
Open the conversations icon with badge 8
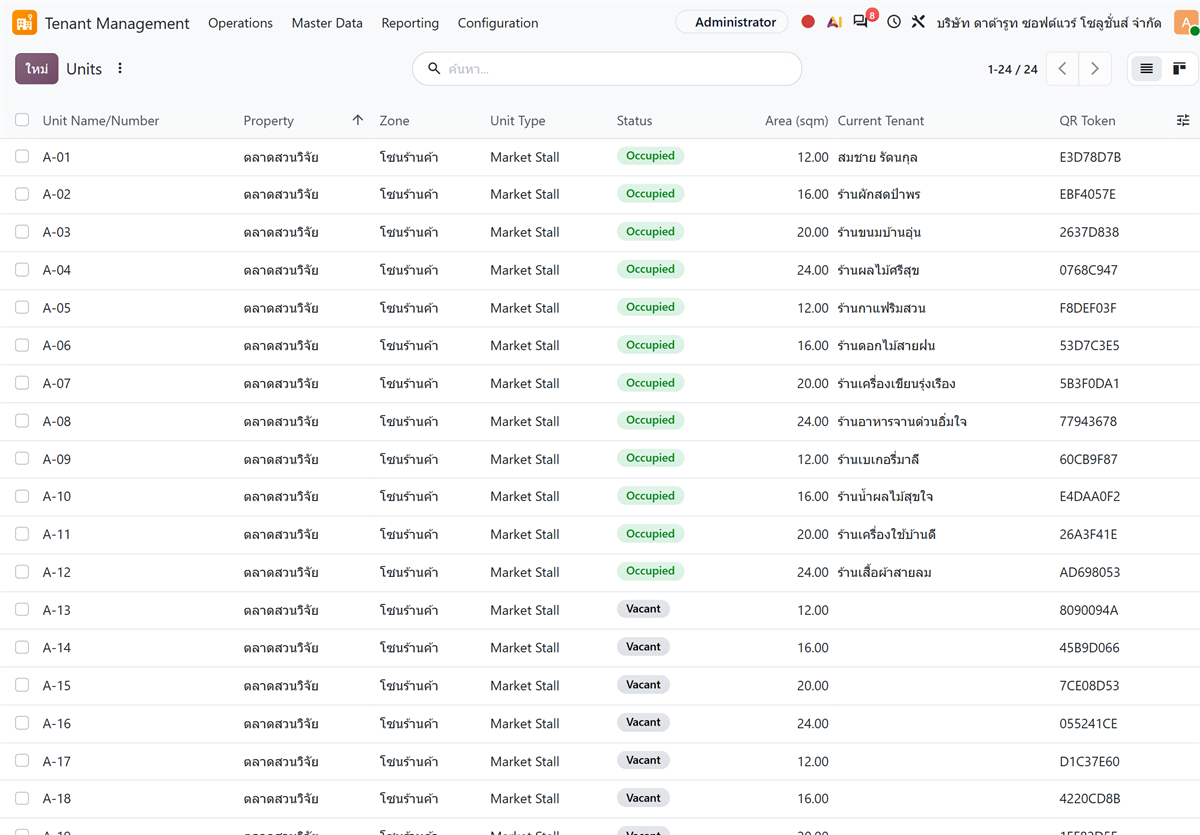[862, 21]
